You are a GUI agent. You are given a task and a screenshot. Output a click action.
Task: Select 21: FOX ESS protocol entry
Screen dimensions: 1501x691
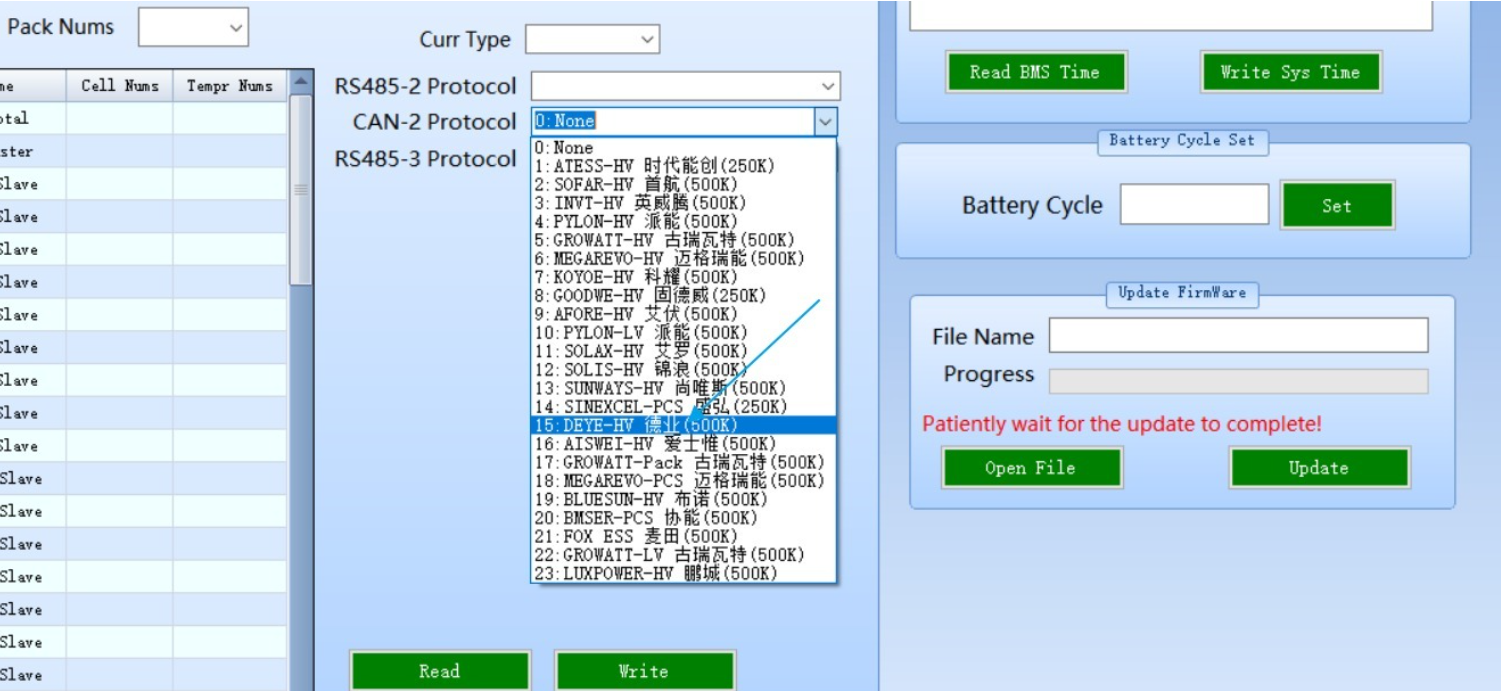pos(683,536)
